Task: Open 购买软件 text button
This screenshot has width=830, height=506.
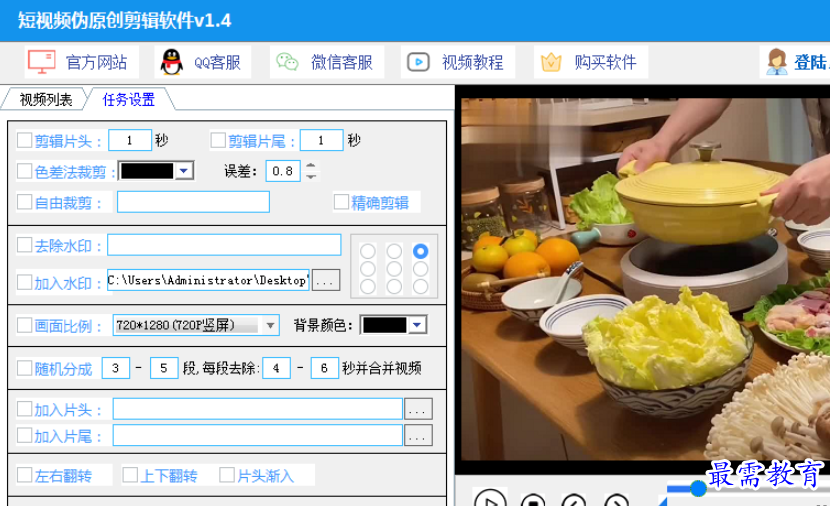Action: click(x=606, y=62)
